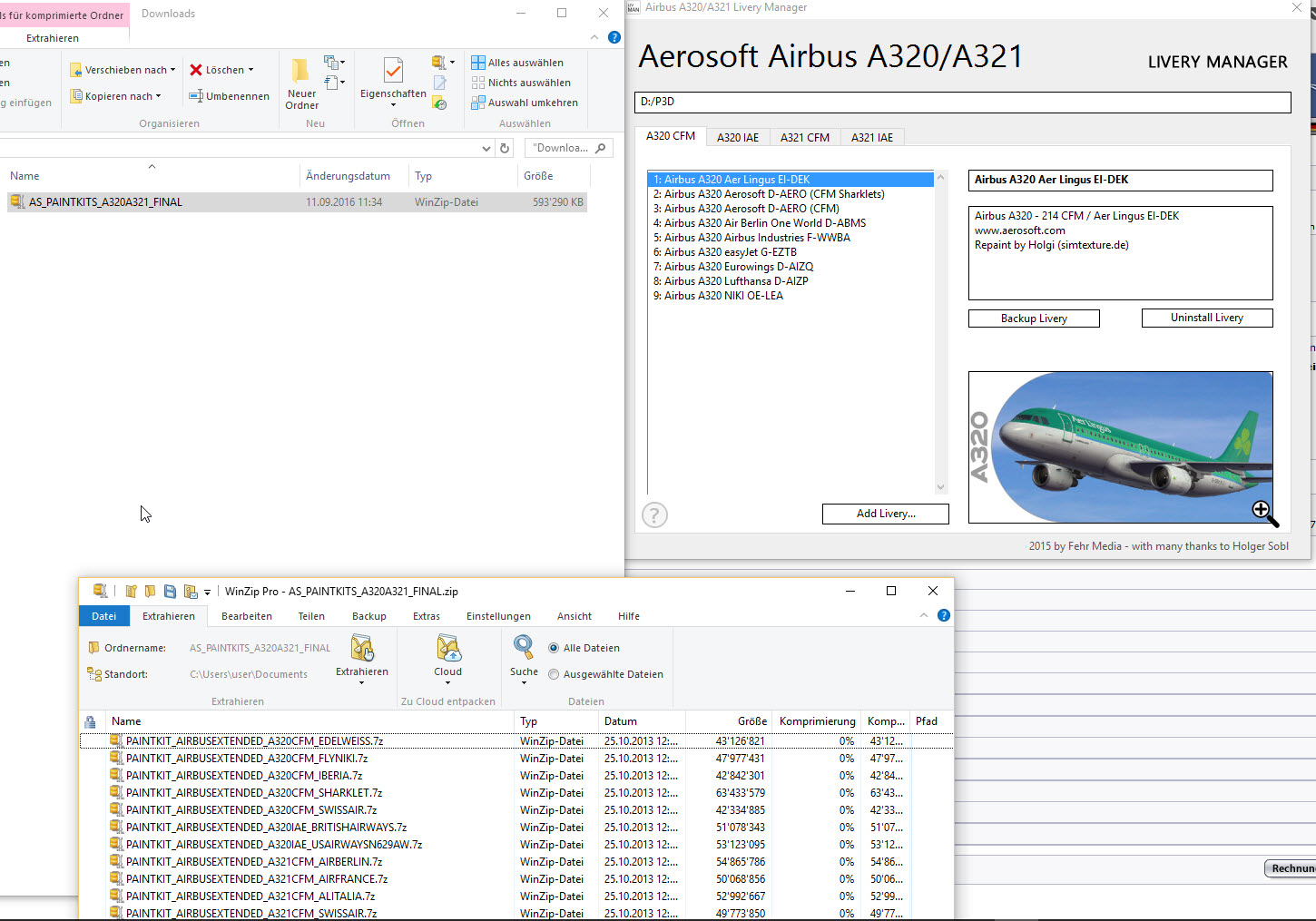
Task: Click the Add Livery... button
Action: pyautogui.click(x=886, y=514)
